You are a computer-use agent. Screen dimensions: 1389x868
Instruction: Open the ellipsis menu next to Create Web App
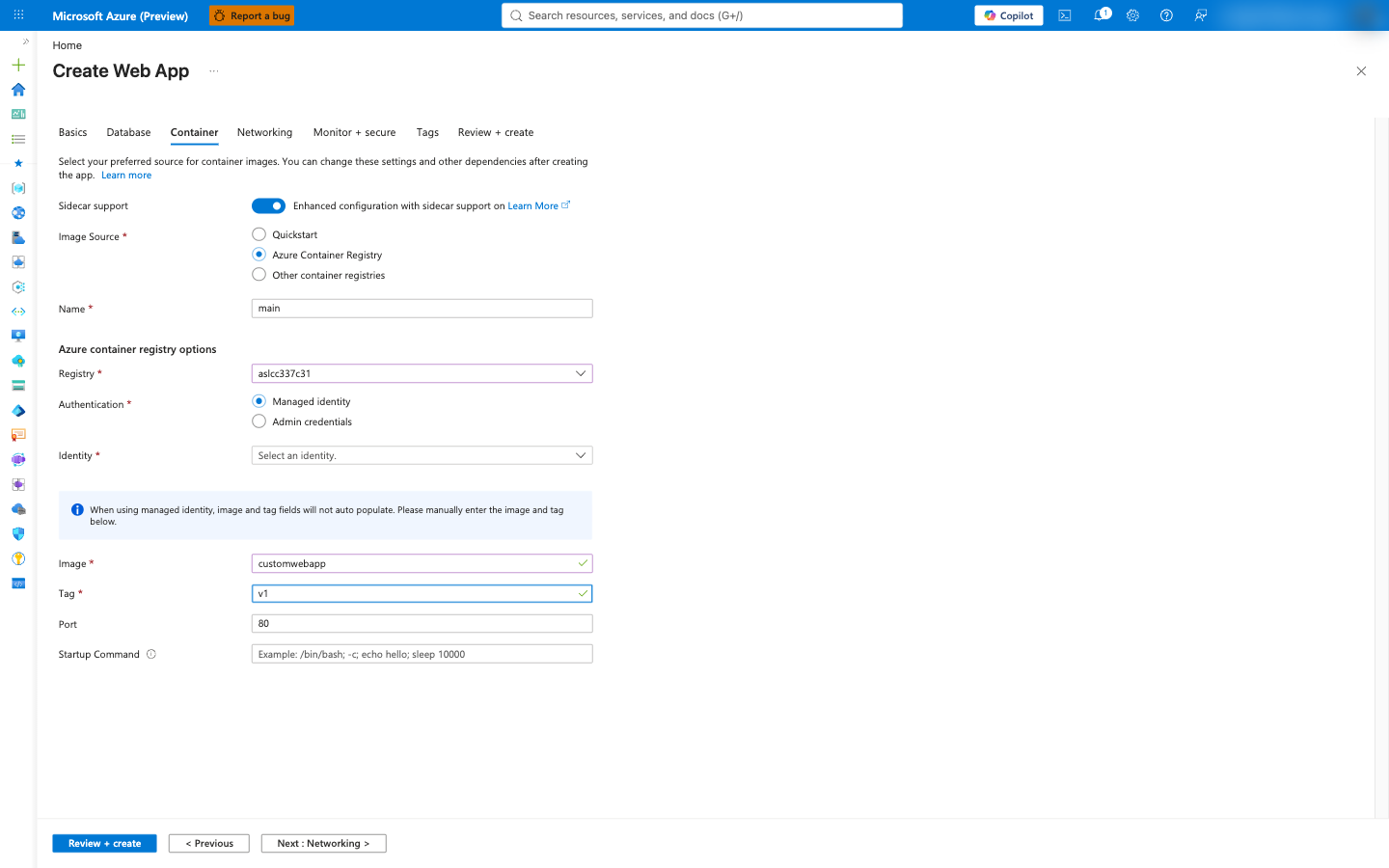(214, 71)
